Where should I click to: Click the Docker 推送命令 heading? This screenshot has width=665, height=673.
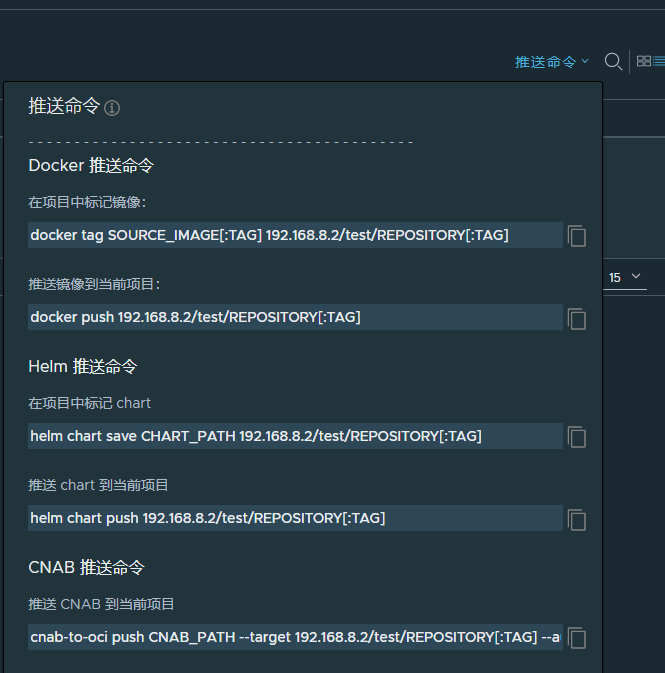coord(91,166)
